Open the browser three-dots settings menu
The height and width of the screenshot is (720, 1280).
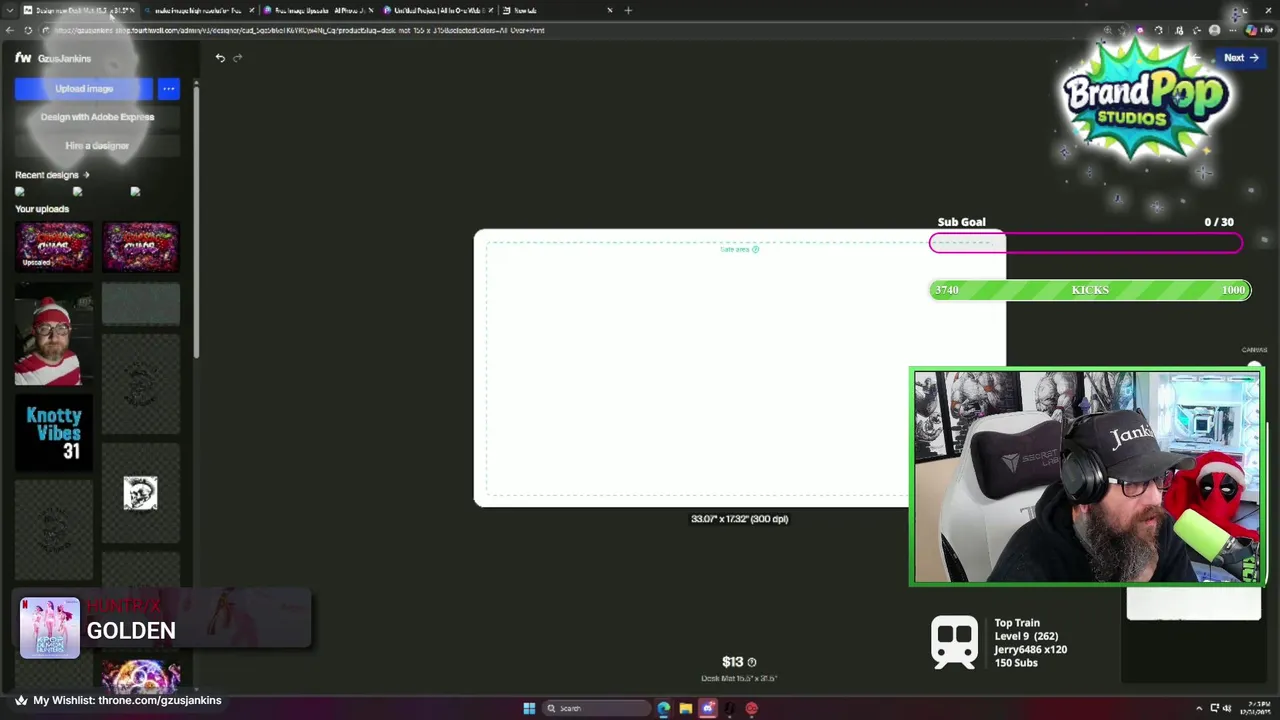1233,30
